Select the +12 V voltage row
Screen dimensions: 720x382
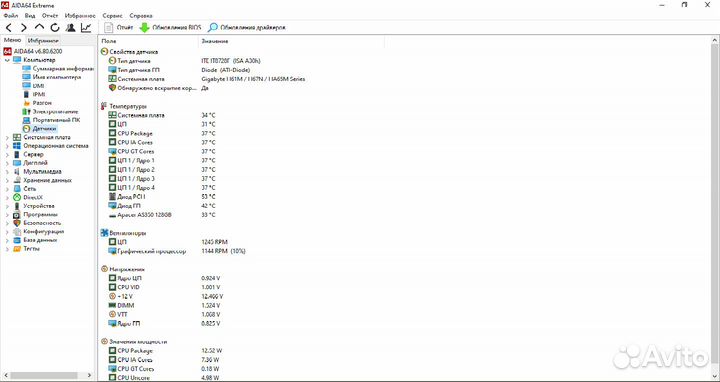(166, 296)
